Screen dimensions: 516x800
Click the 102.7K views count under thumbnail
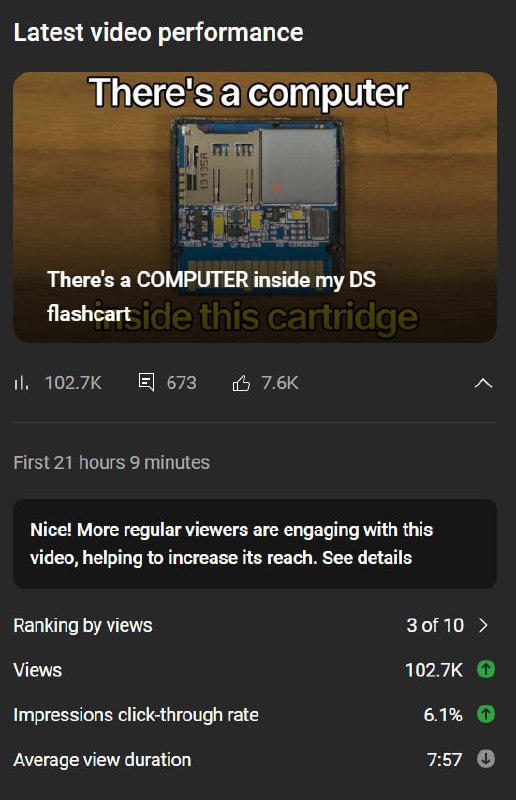(73, 383)
